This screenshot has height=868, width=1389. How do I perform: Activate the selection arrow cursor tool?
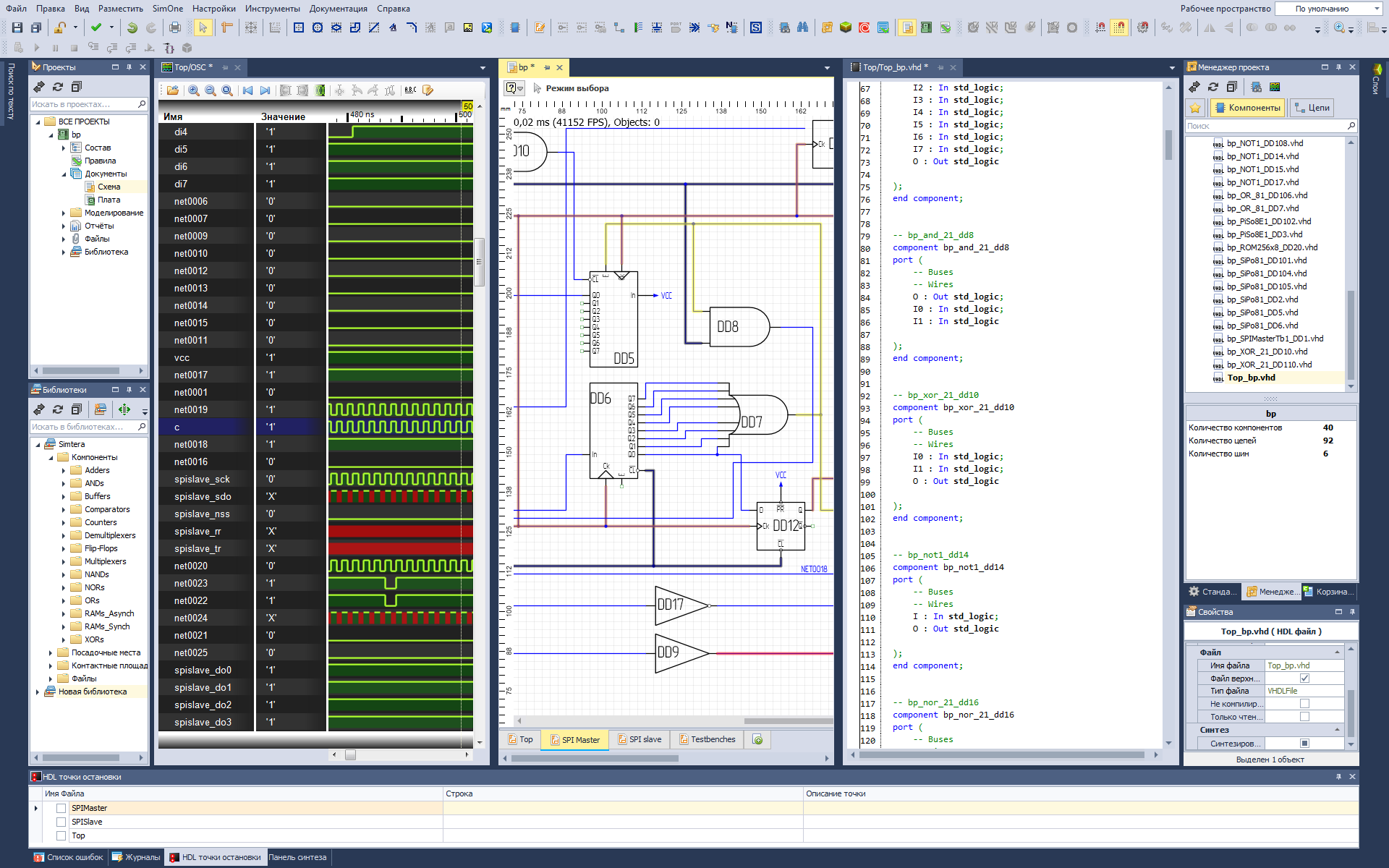[203, 27]
